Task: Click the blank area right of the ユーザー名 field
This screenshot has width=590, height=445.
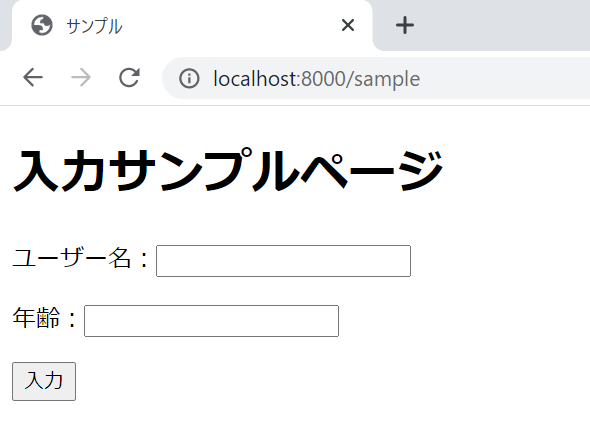Action: pyautogui.click(x=500, y=261)
